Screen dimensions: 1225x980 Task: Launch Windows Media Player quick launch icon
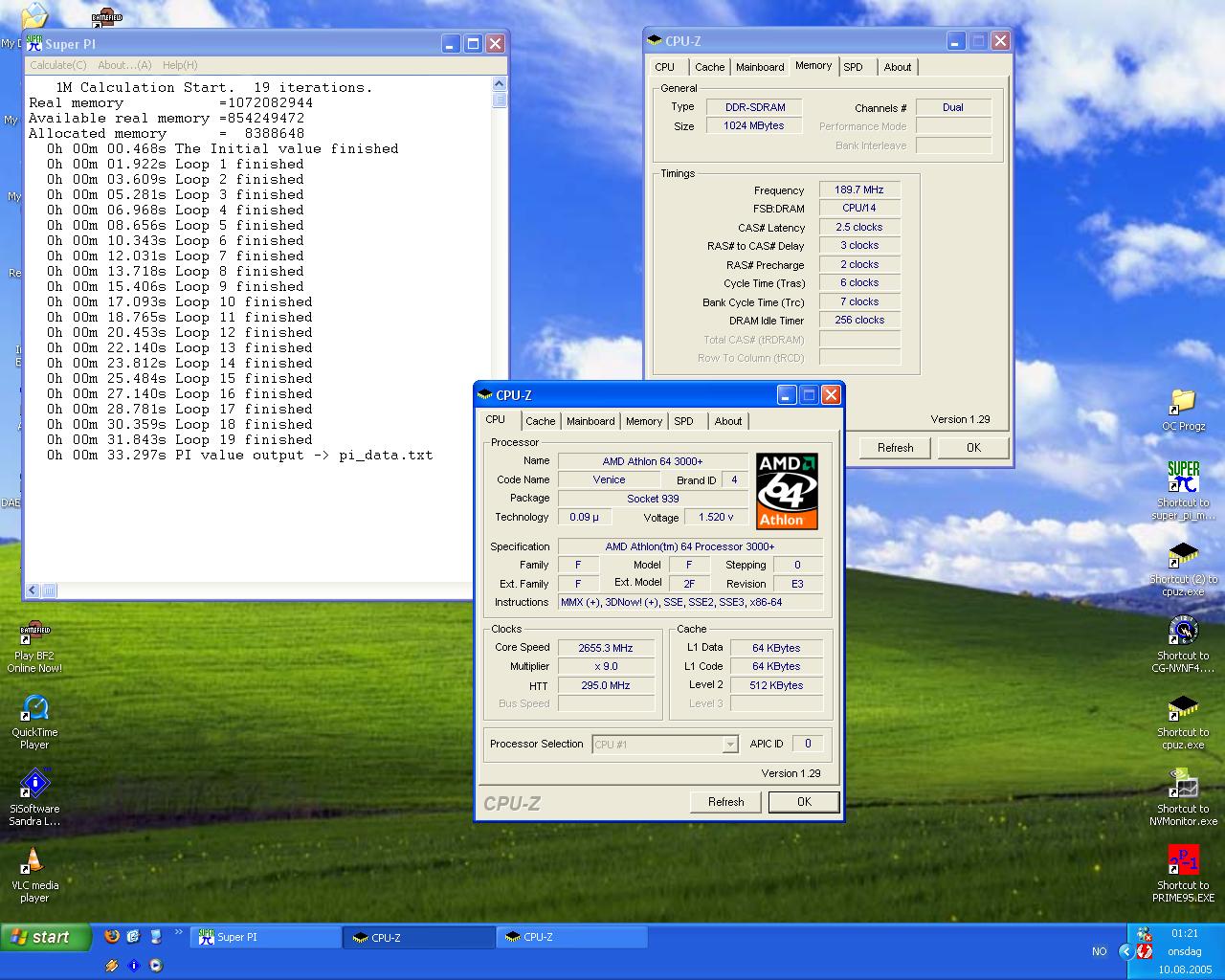[155, 966]
